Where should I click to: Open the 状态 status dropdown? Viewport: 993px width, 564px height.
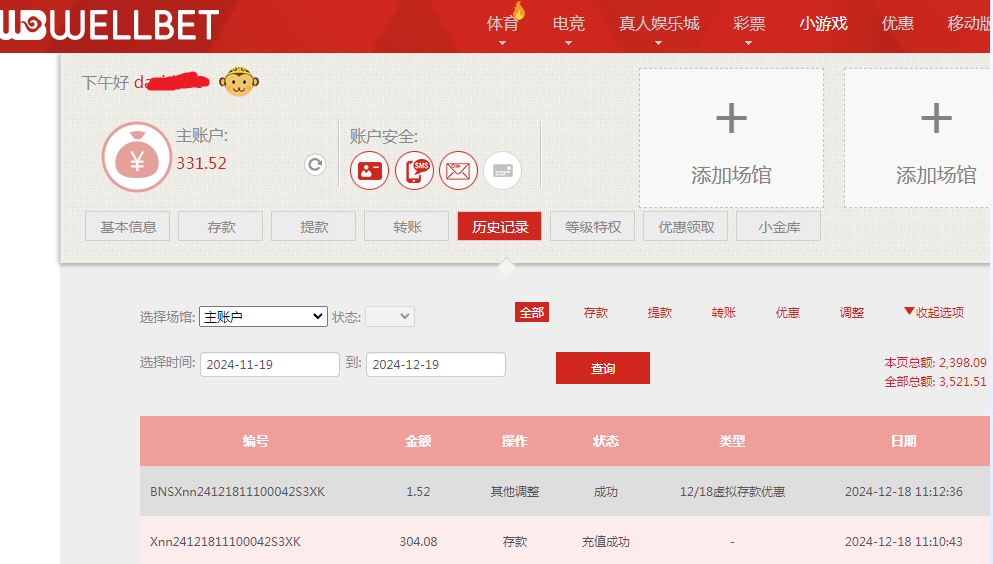point(389,317)
